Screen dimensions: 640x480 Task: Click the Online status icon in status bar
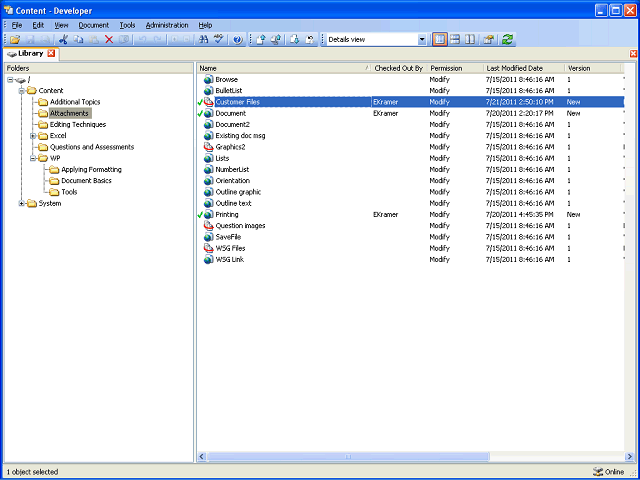tap(598, 471)
